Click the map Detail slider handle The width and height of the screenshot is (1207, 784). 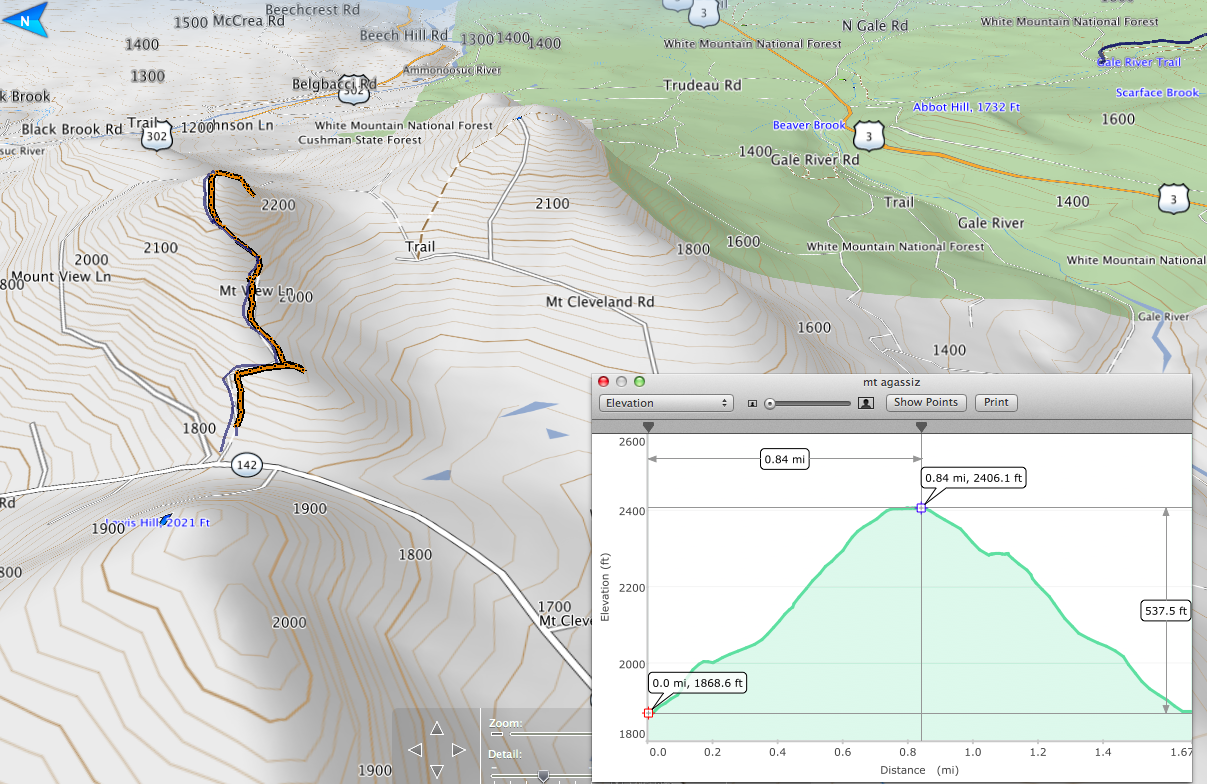coord(543,776)
